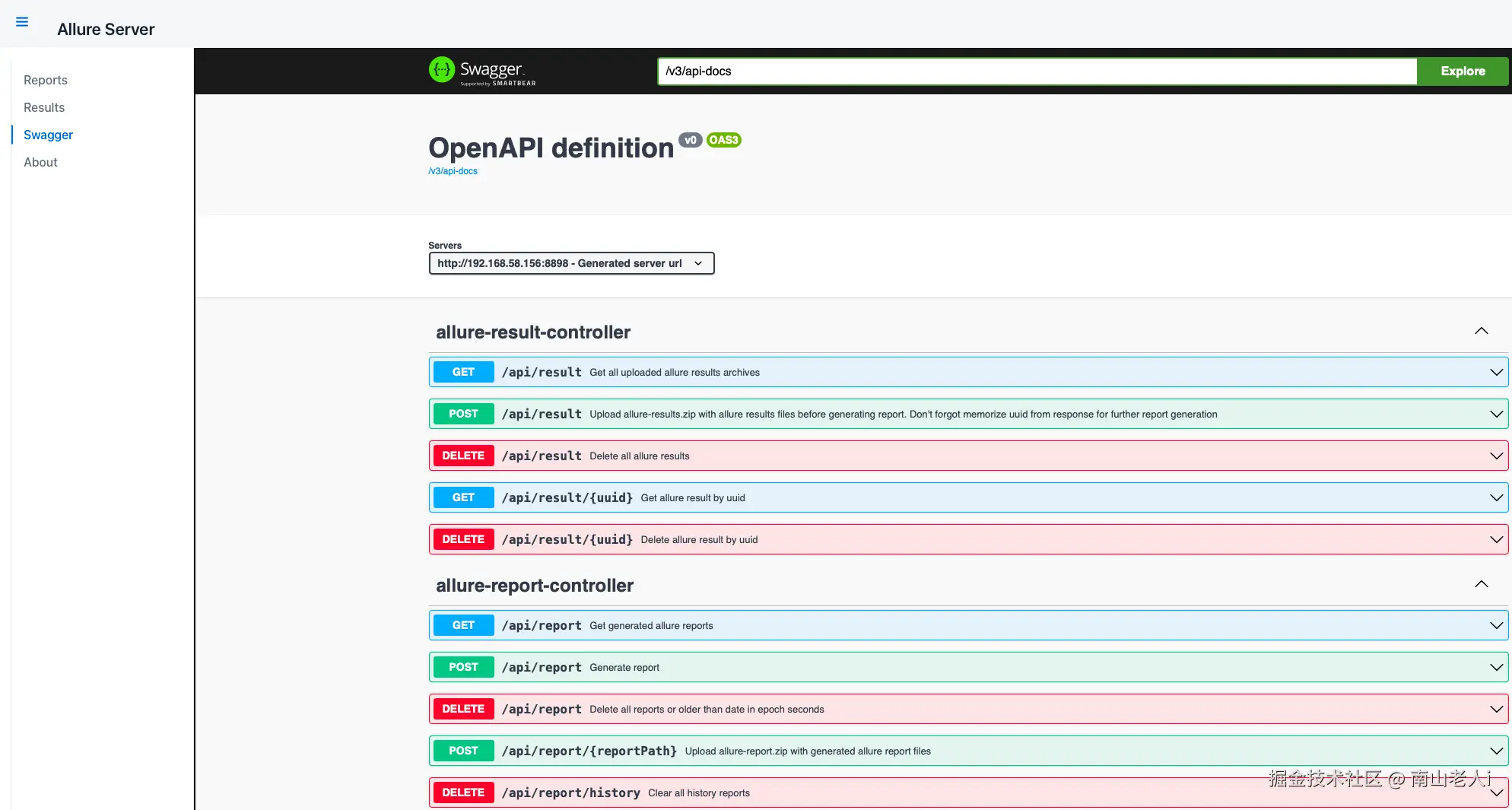Click POST badge for upload allure-results.zip
The height and width of the screenshot is (810, 1512).
click(x=463, y=414)
